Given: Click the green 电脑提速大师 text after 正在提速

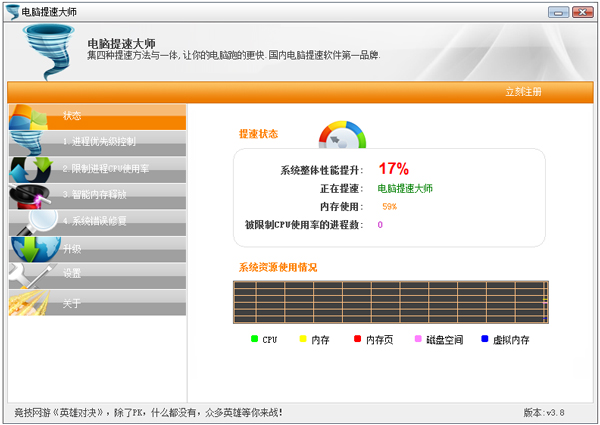Looking at the screenshot, I should [x=405, y=188].
